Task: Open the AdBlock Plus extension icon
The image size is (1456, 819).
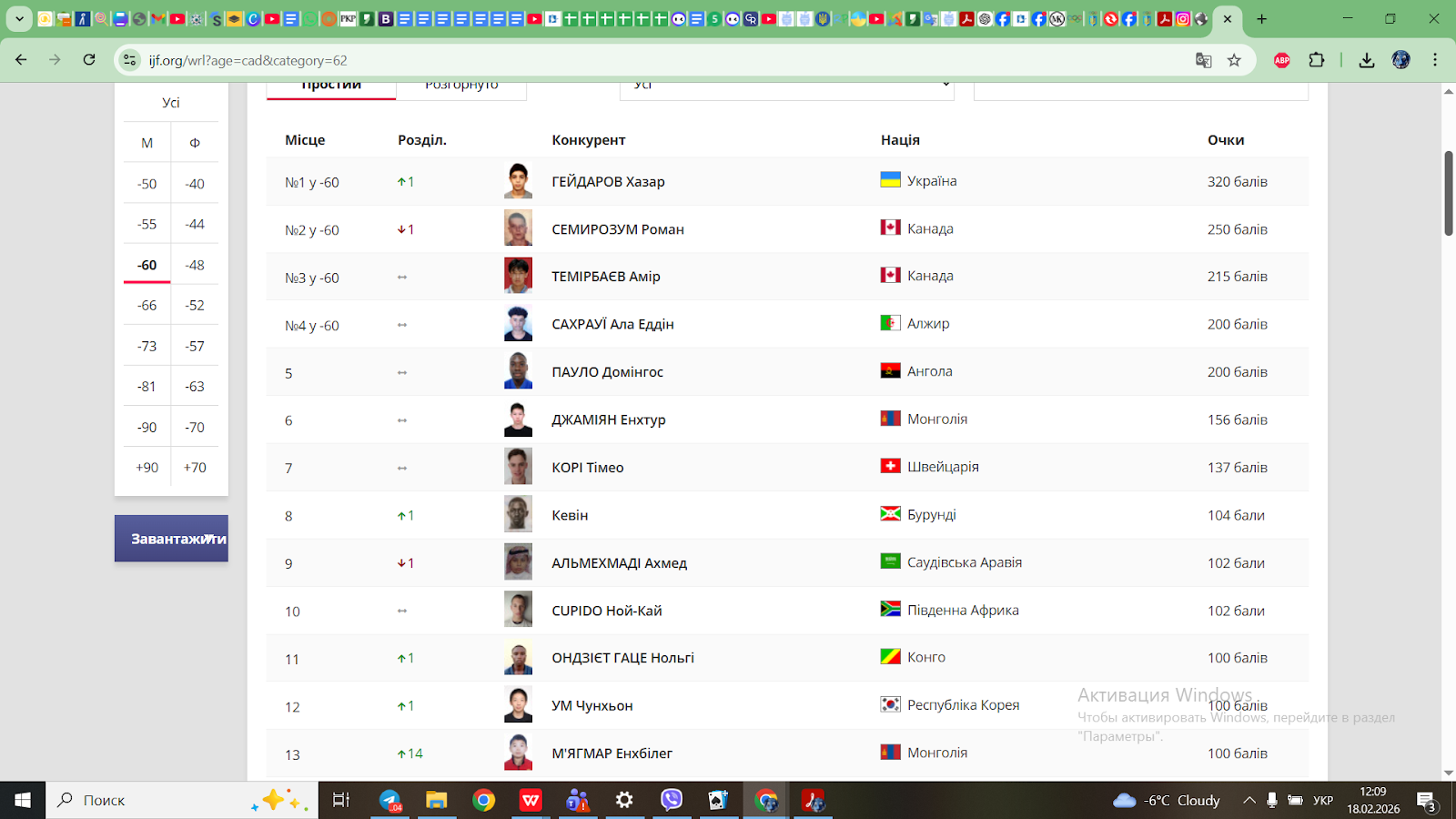Action: pyautogui.click(x=1282, y=60)
